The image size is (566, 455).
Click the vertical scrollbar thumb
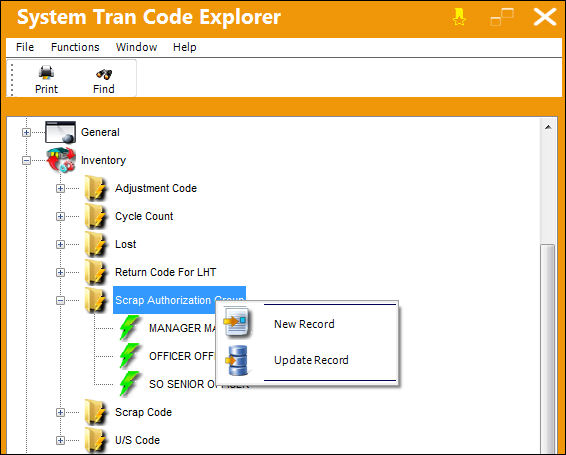548,348
